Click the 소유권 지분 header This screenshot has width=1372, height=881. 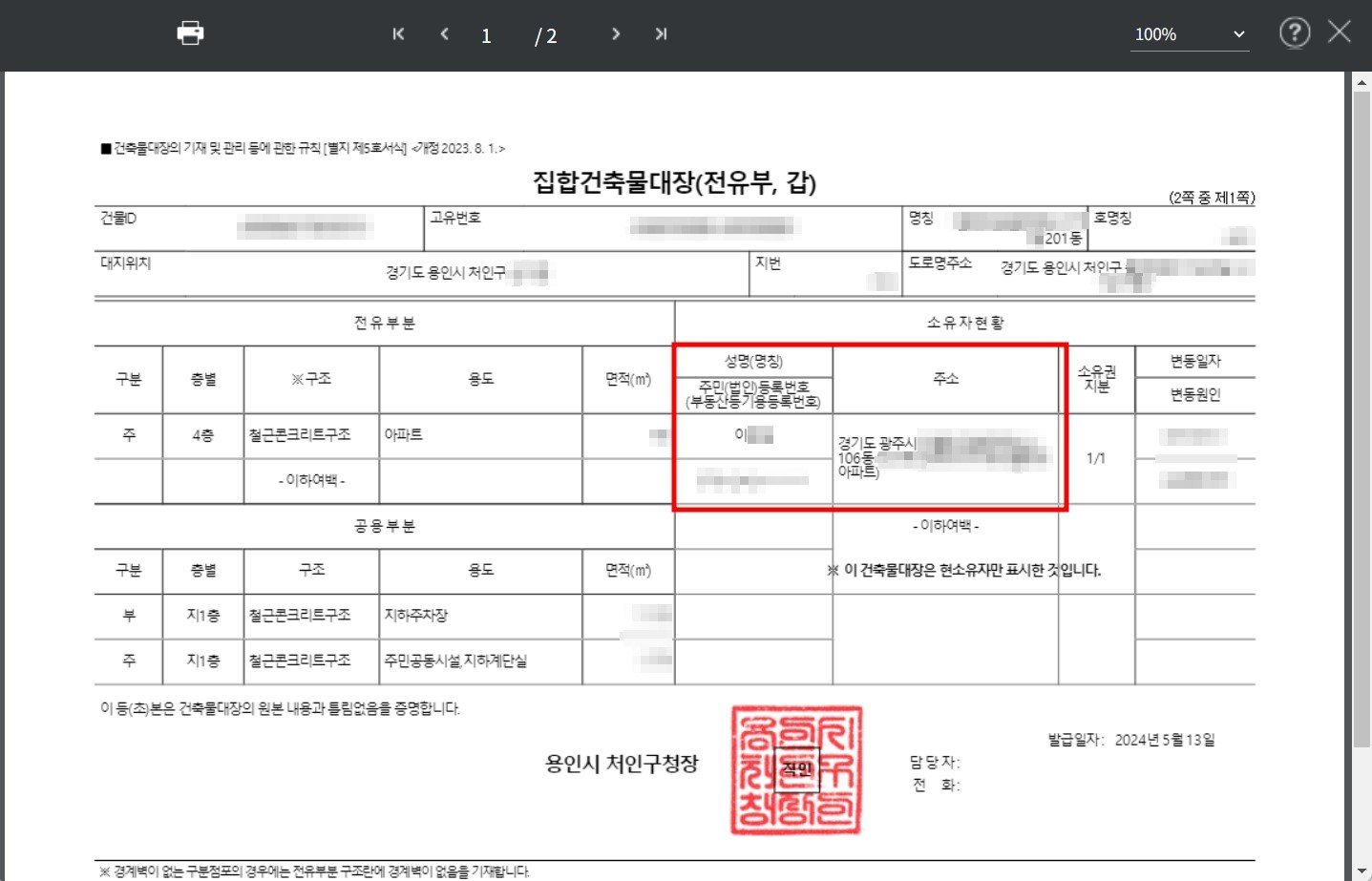(x=1097, y=379)
